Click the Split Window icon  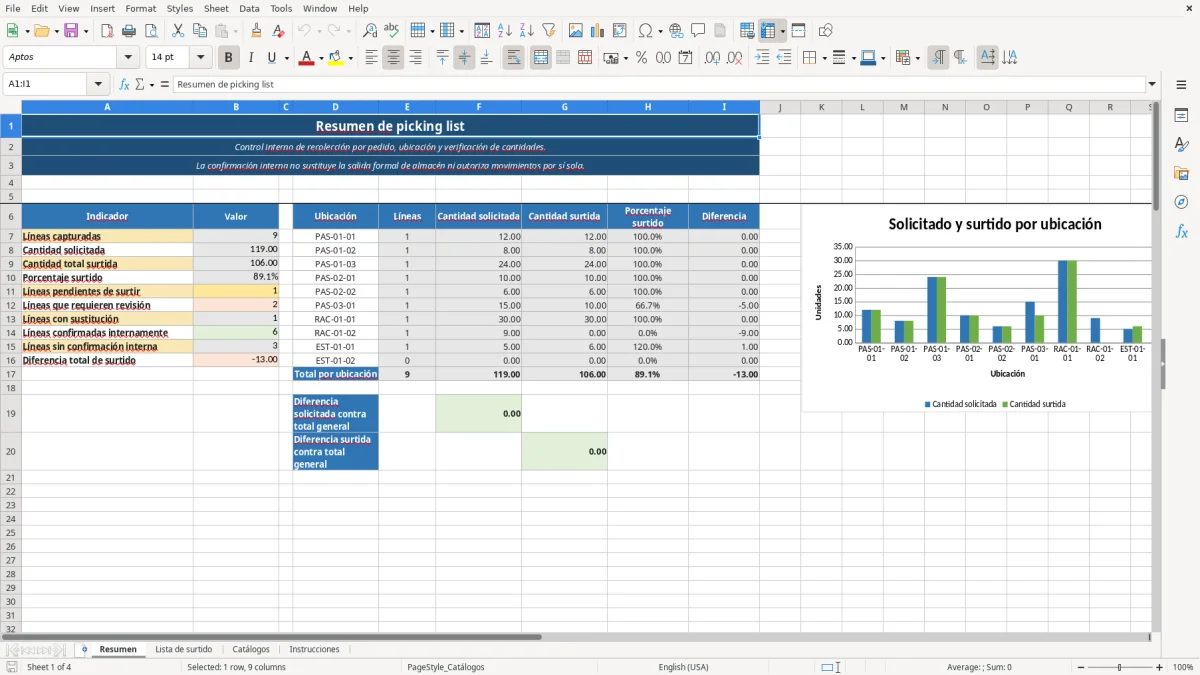tap(798, 31)
